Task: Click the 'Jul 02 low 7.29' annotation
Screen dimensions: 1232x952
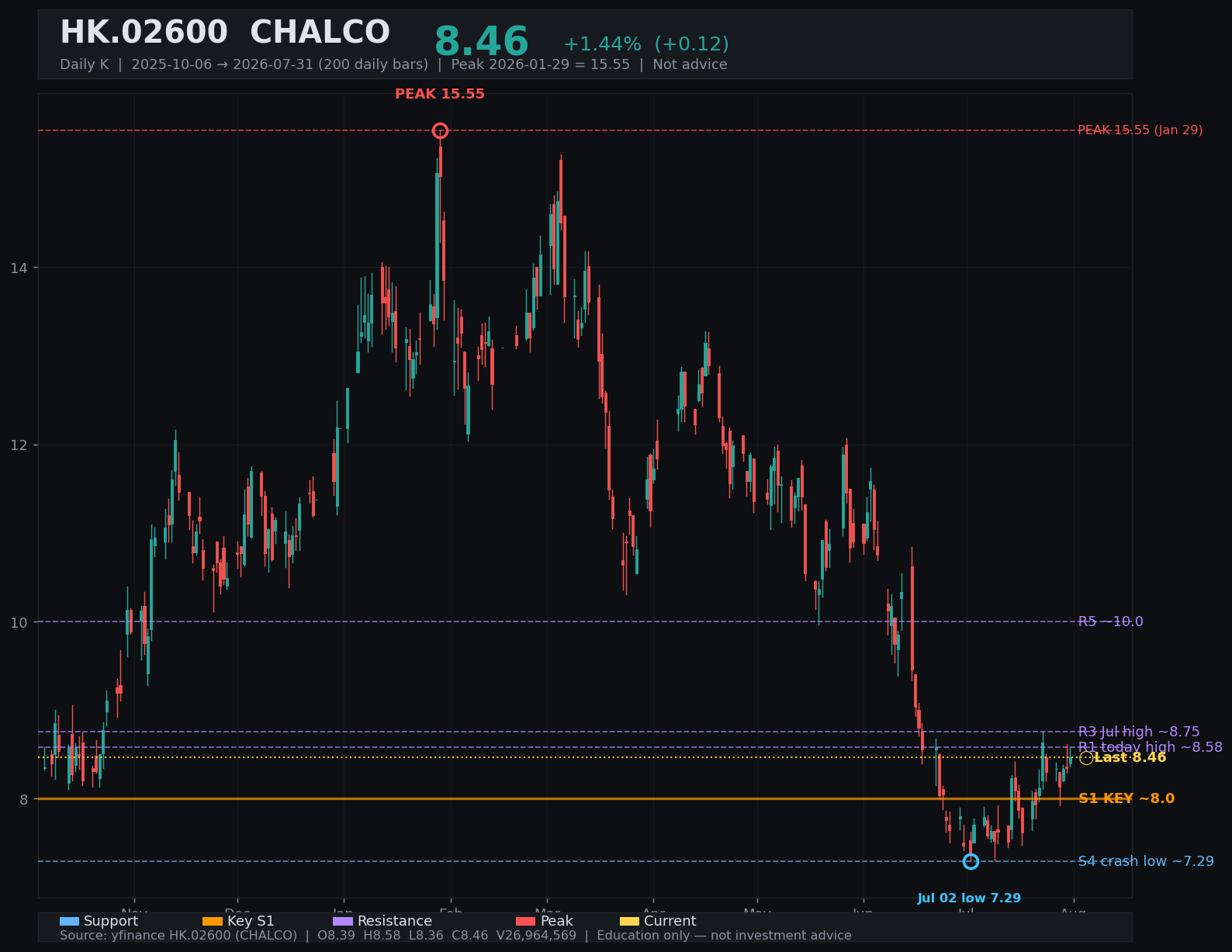Action: click(x=969, y=898)
